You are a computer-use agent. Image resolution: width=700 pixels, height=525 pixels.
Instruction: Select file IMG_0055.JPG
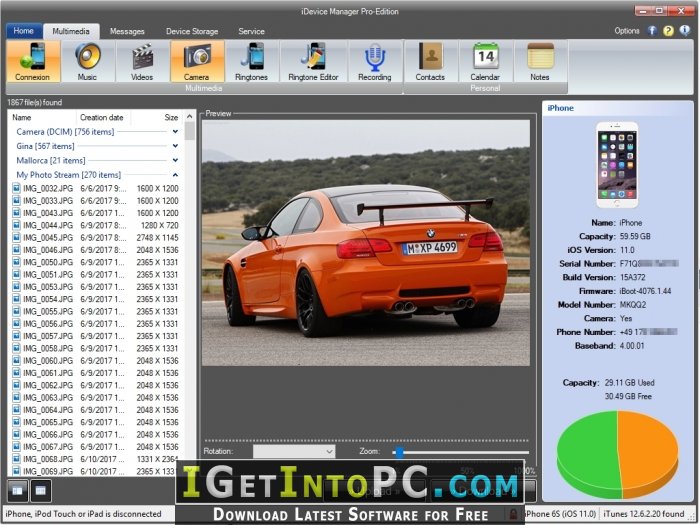point(96,311)
